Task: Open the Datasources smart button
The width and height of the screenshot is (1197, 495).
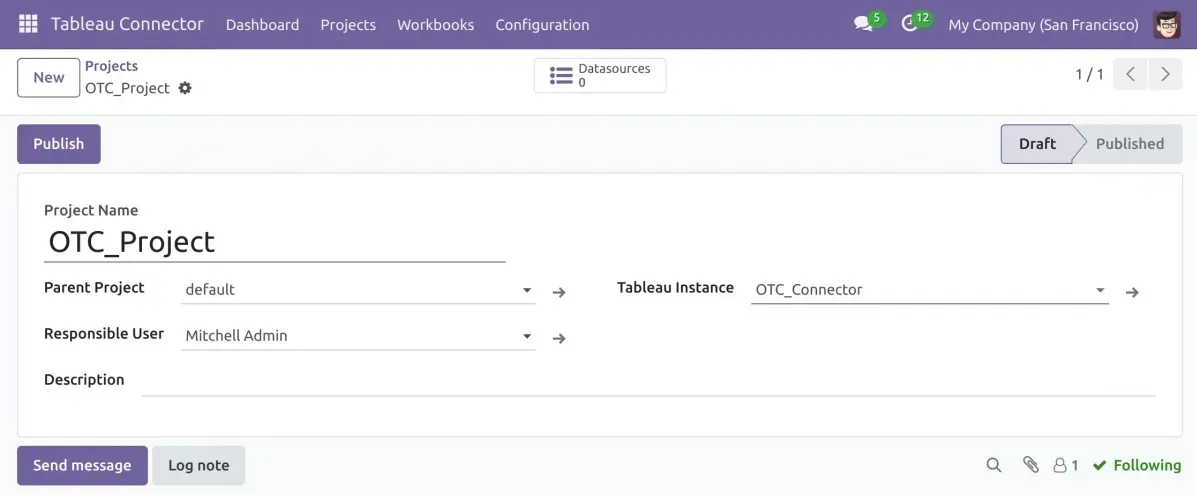Action: pos(600,76)
